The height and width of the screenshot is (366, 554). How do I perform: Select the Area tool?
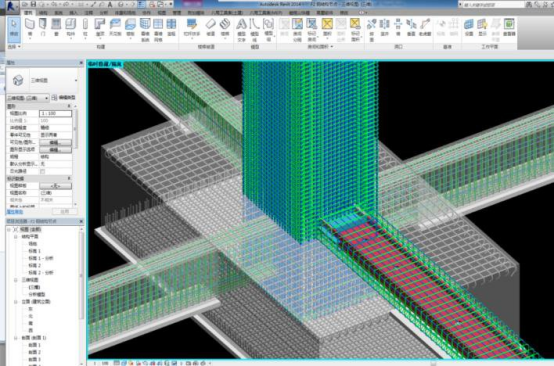[327, 28]
